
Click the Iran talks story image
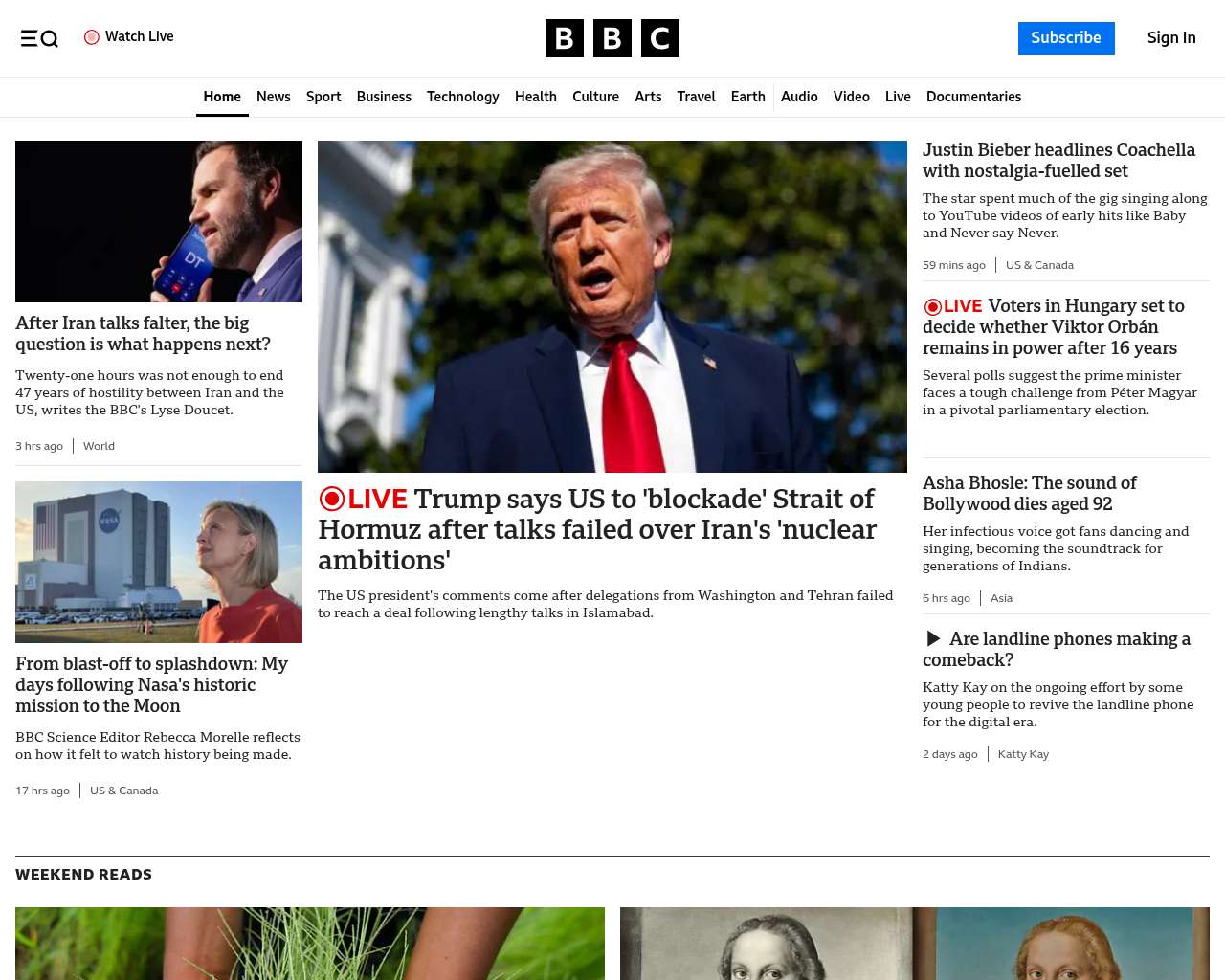159,221
